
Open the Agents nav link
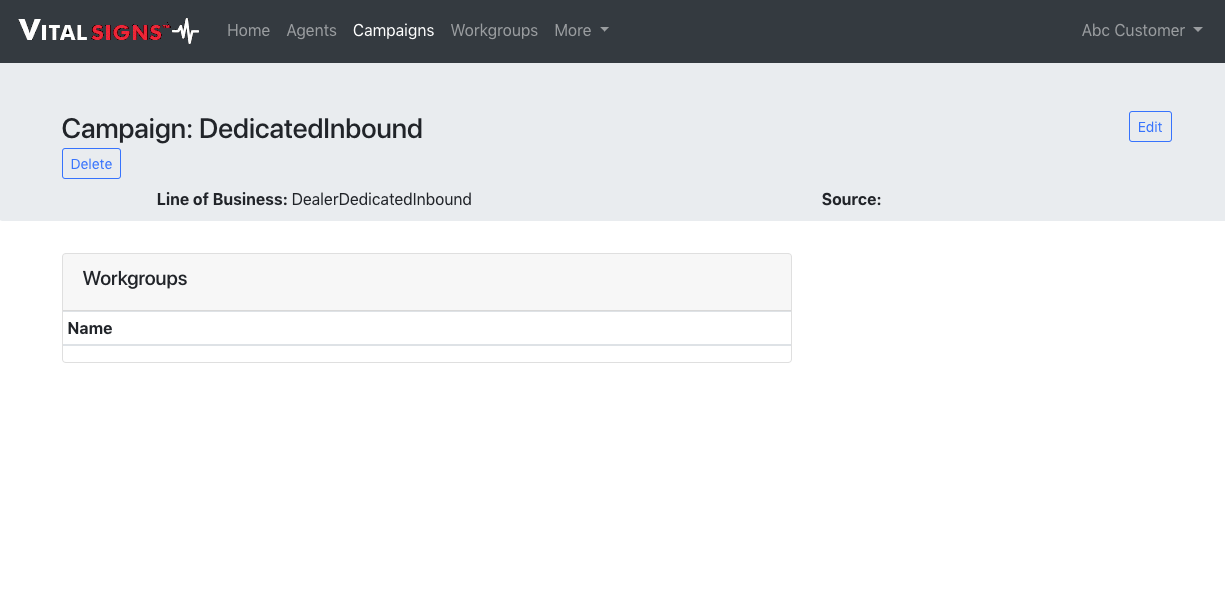tap(311, 31)
